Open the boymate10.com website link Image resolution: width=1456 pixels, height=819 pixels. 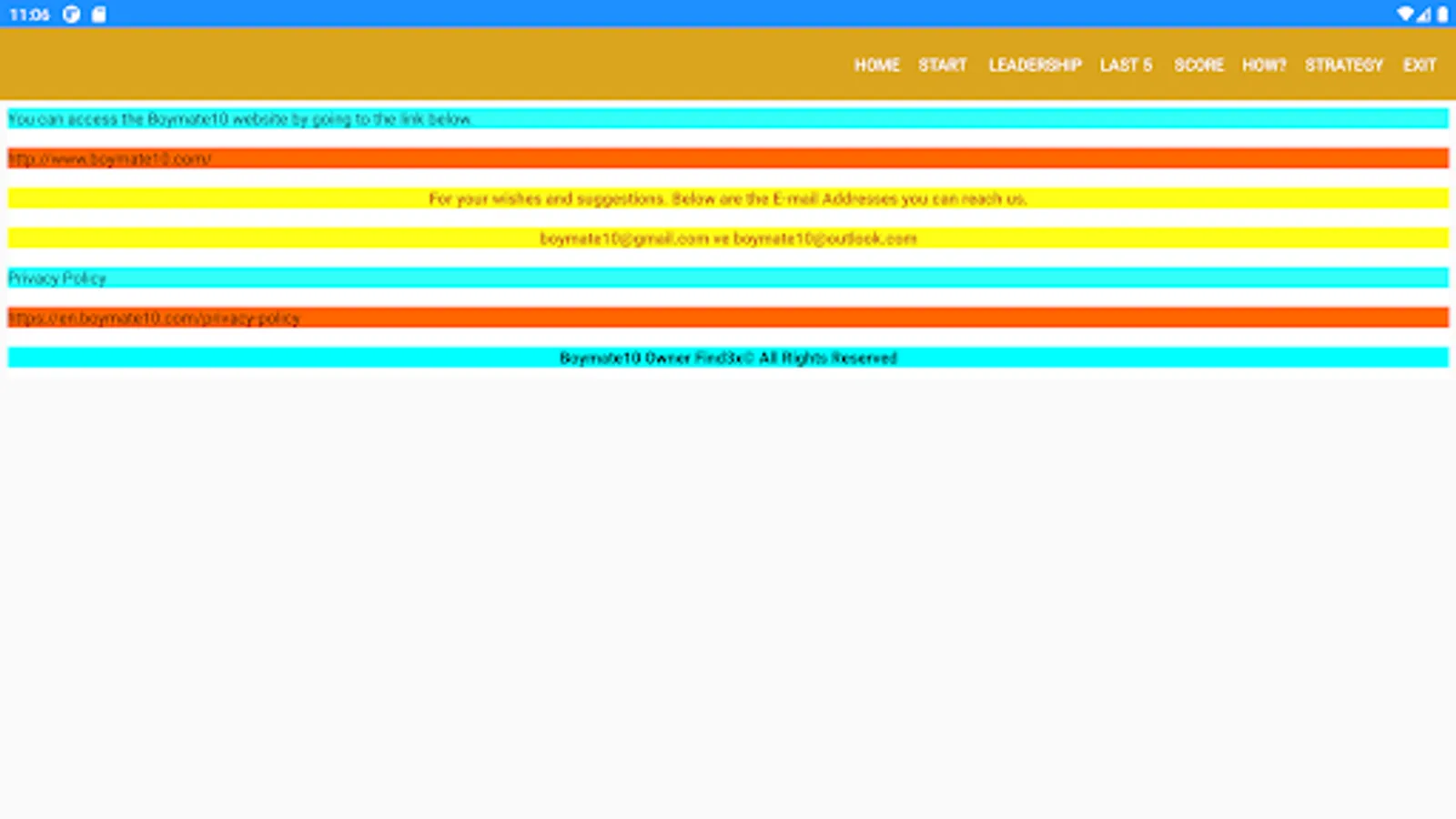109,158
